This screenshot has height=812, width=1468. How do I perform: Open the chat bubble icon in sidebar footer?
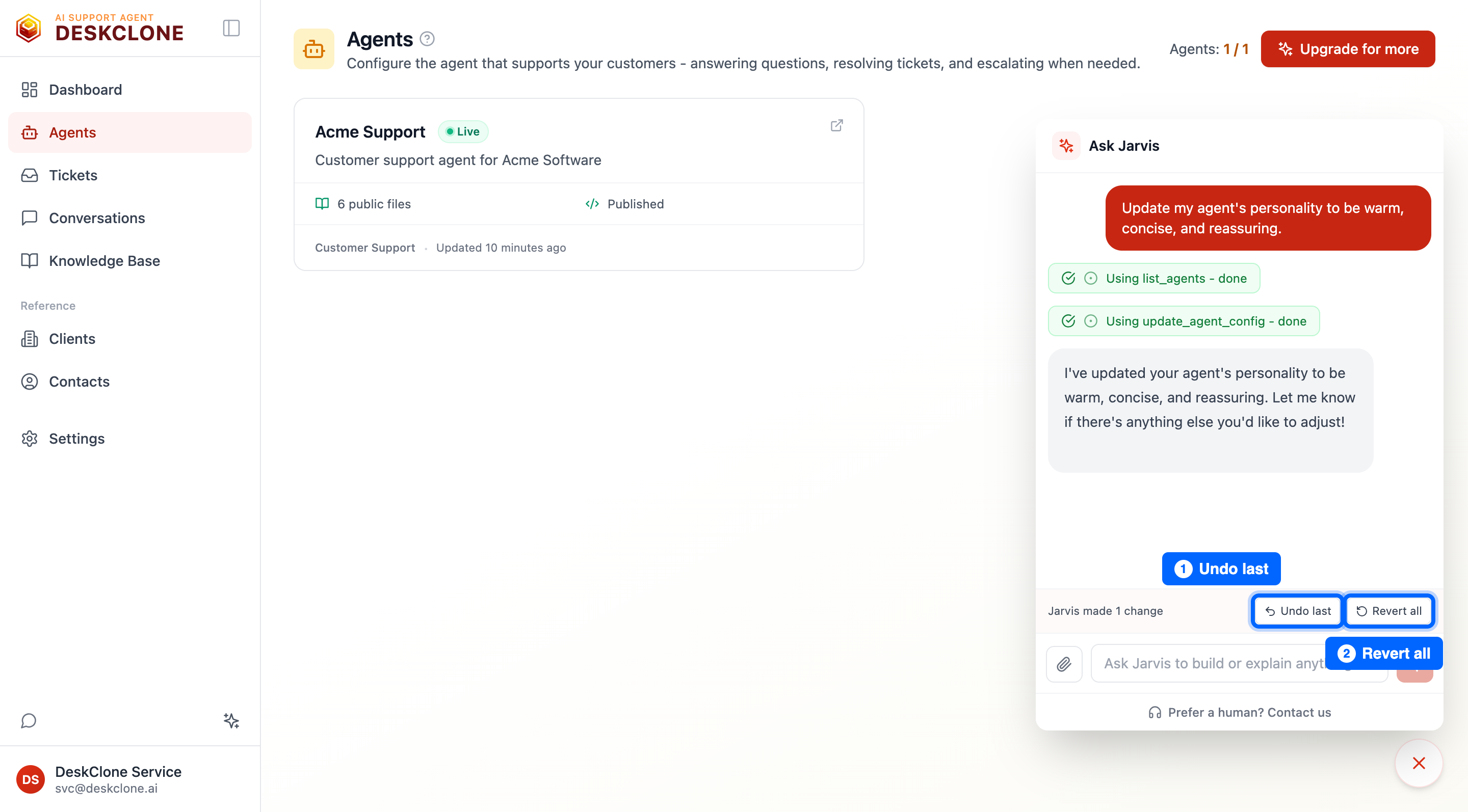click(x=29, y=720)
